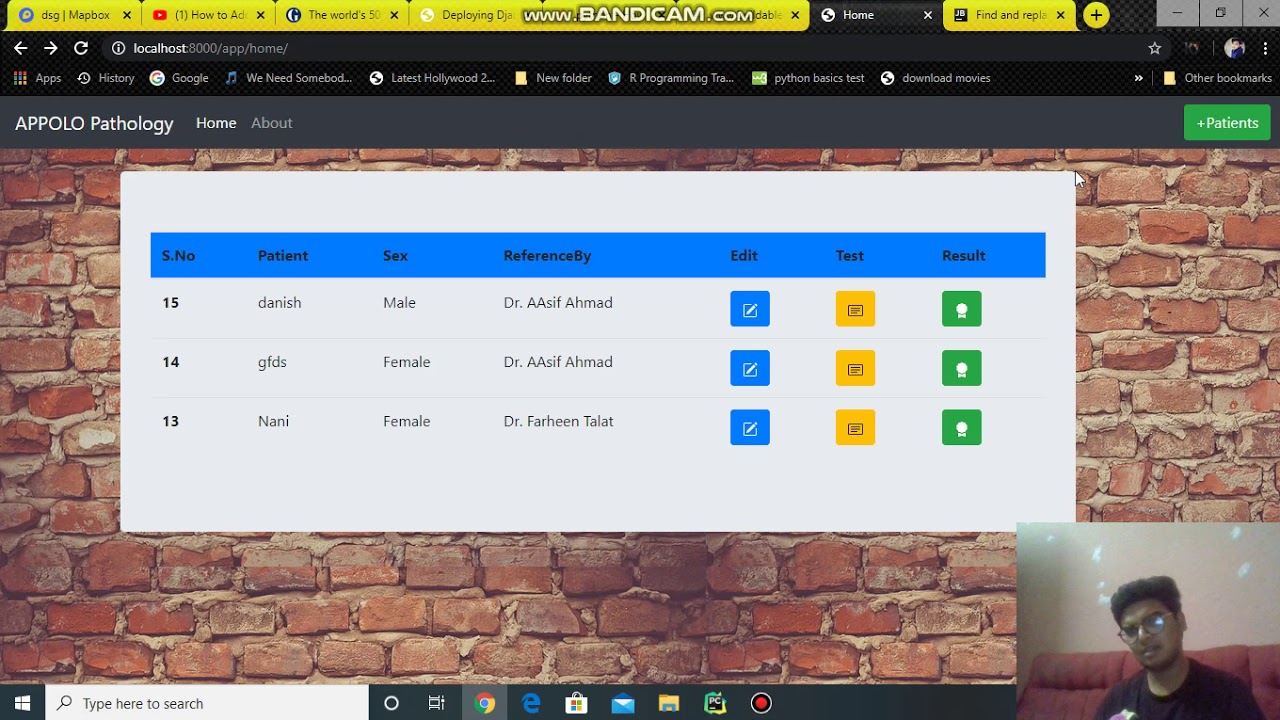Open Other bookmarks folder

pyautogui.click(x=1217, y=78)
